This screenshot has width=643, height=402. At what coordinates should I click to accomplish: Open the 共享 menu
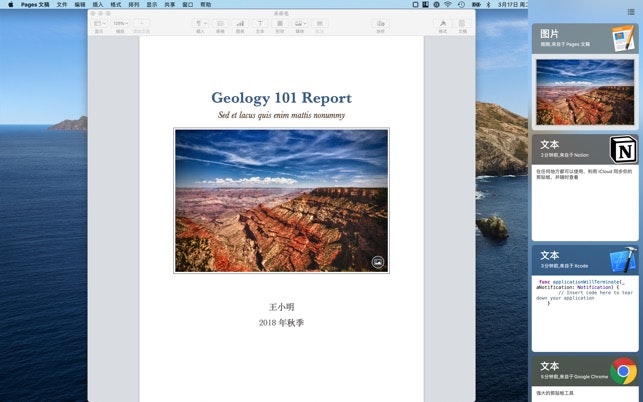(169, 5)
